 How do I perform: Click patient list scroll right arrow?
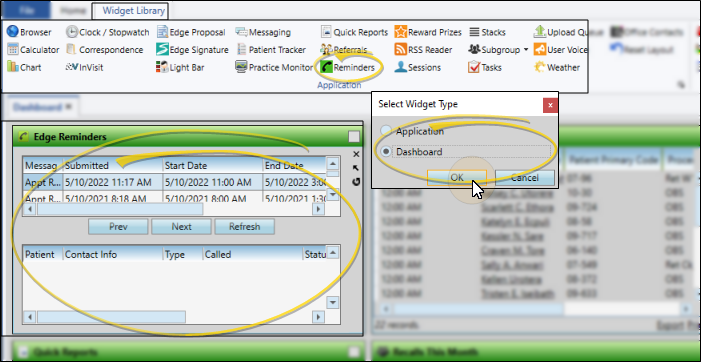[318, 317]
